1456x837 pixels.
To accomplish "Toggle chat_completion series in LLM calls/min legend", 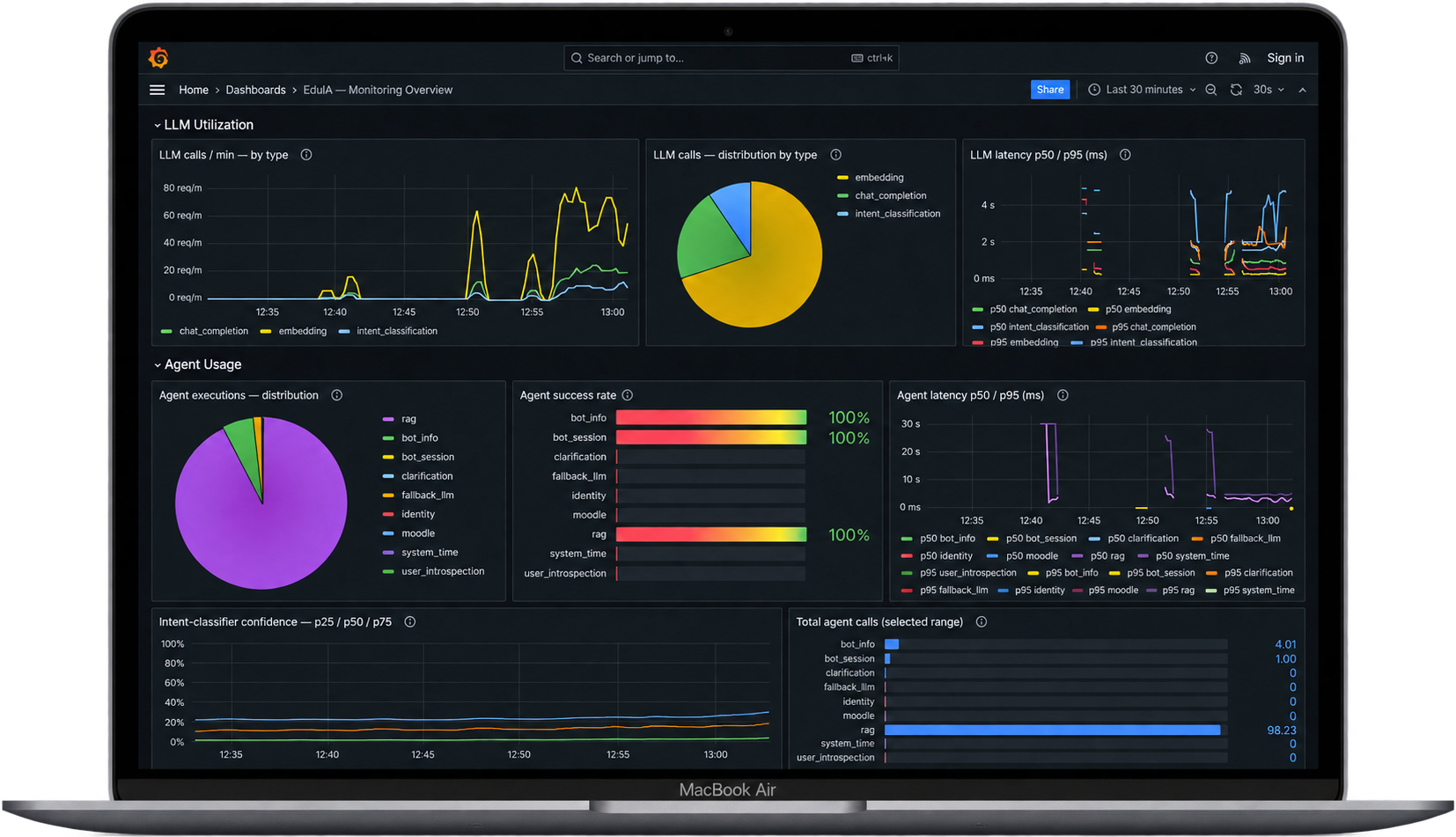I will tap(214, 331).
